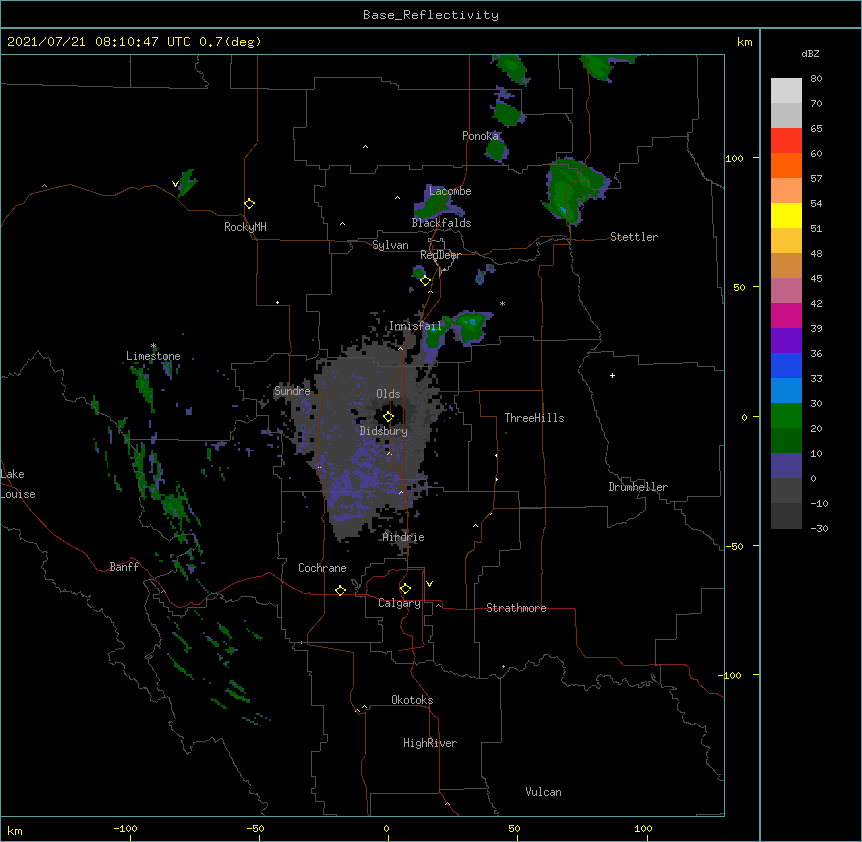The image size is (862, 842).
Task: Click the Sundre town label
Action: 292,391
